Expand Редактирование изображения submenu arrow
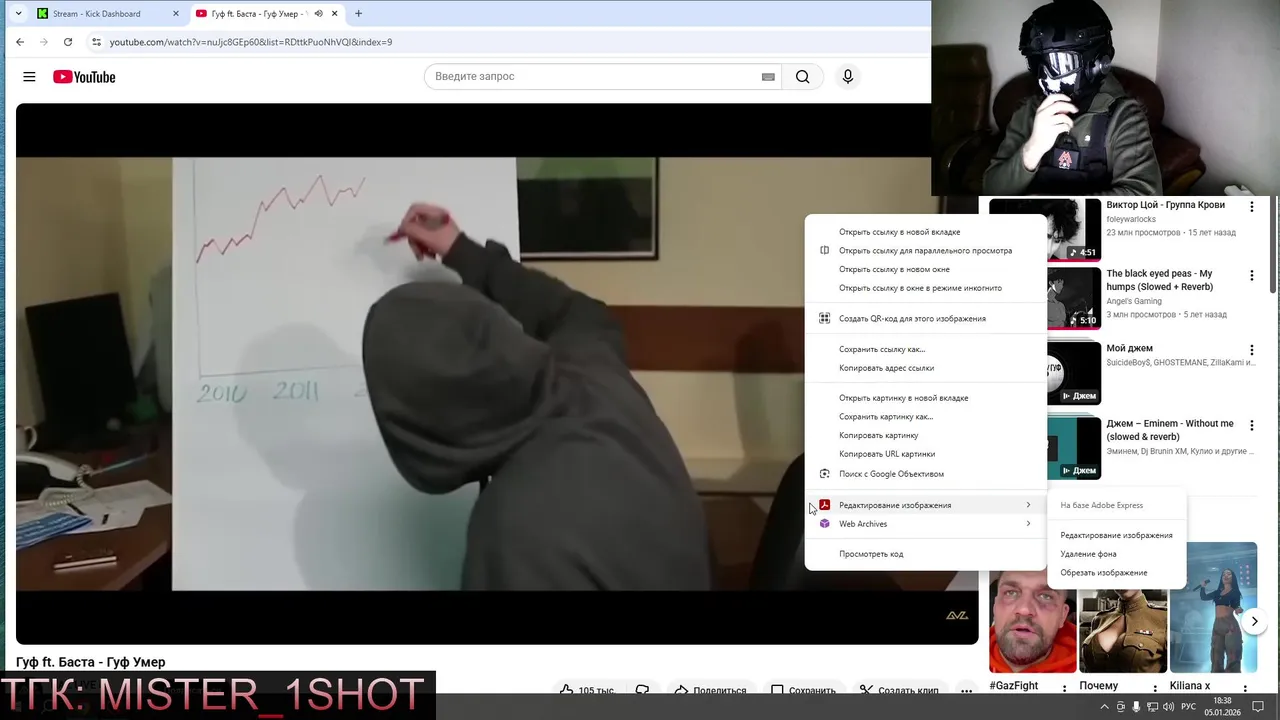Image resolution: width=1280 pixels, height=720 pixels. [1028, 505]
